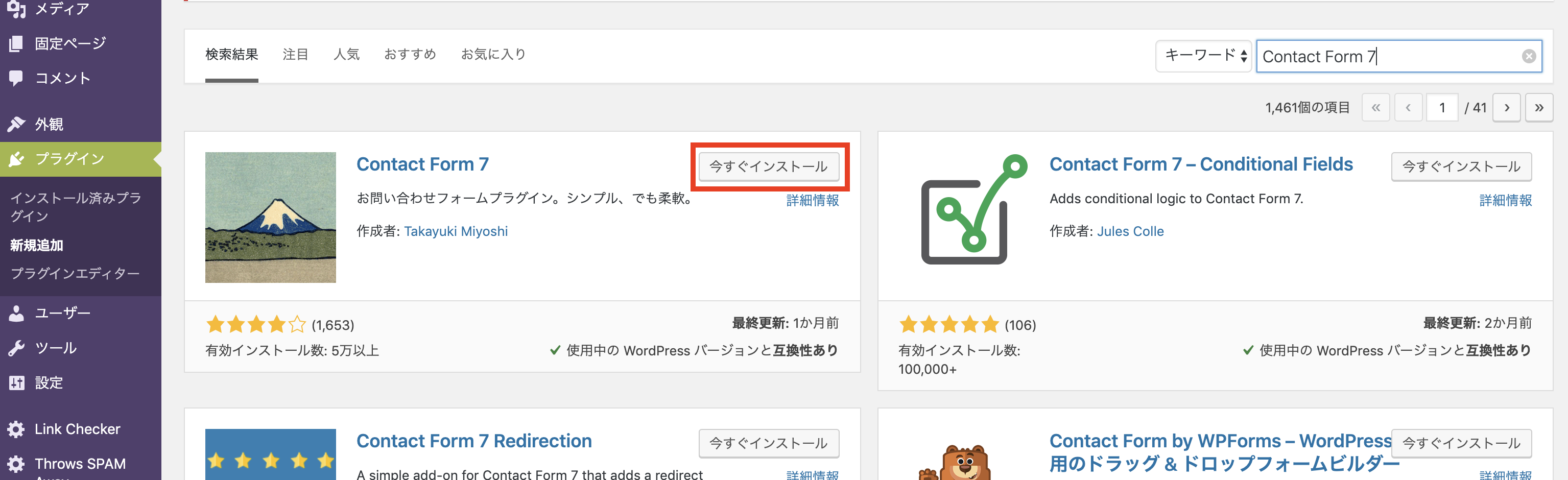Select the おすすめ tab
The image size is (1568, 480).
tap(410, 55)
